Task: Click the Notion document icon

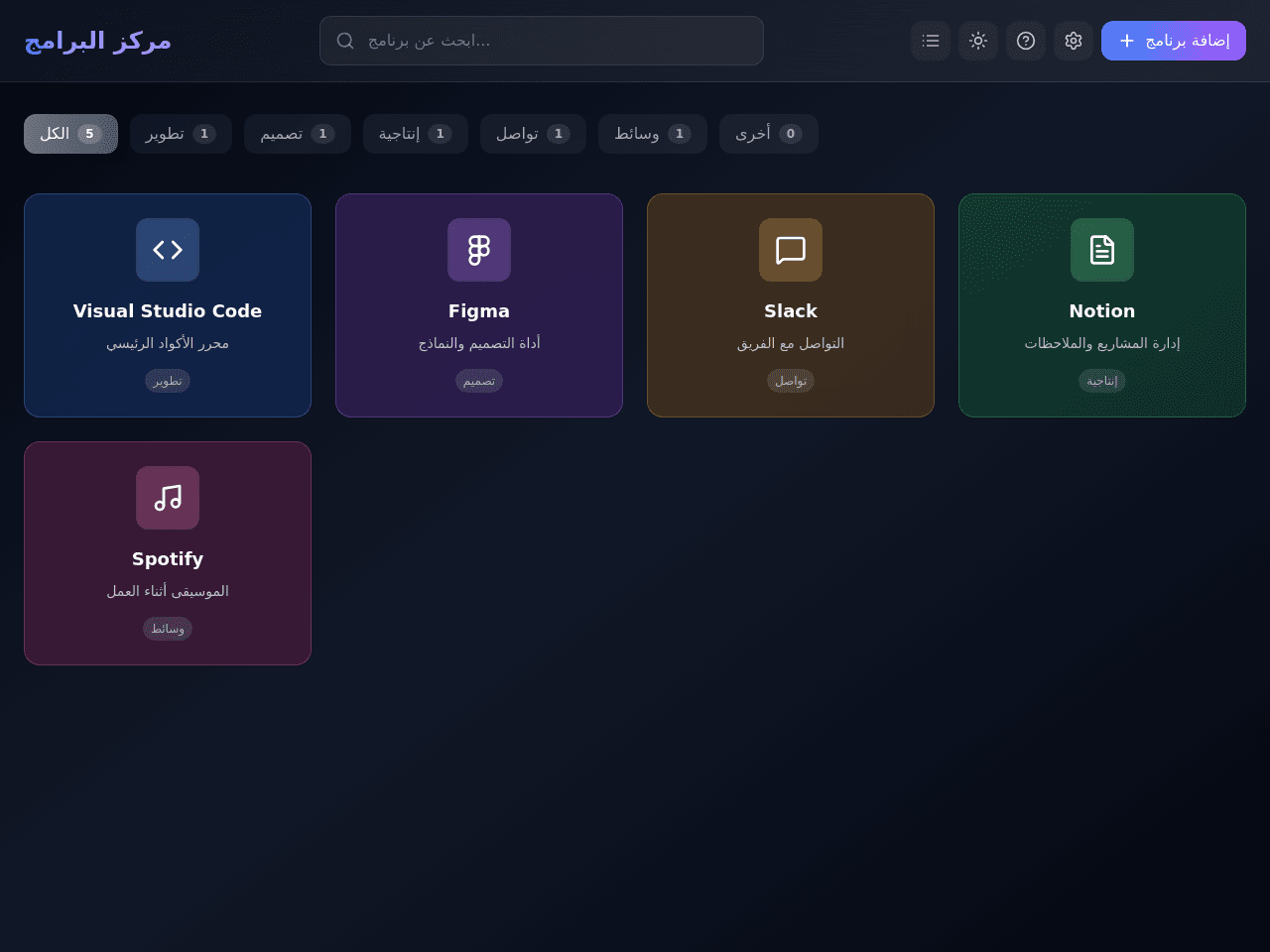Action: [x=1102, y=250]
